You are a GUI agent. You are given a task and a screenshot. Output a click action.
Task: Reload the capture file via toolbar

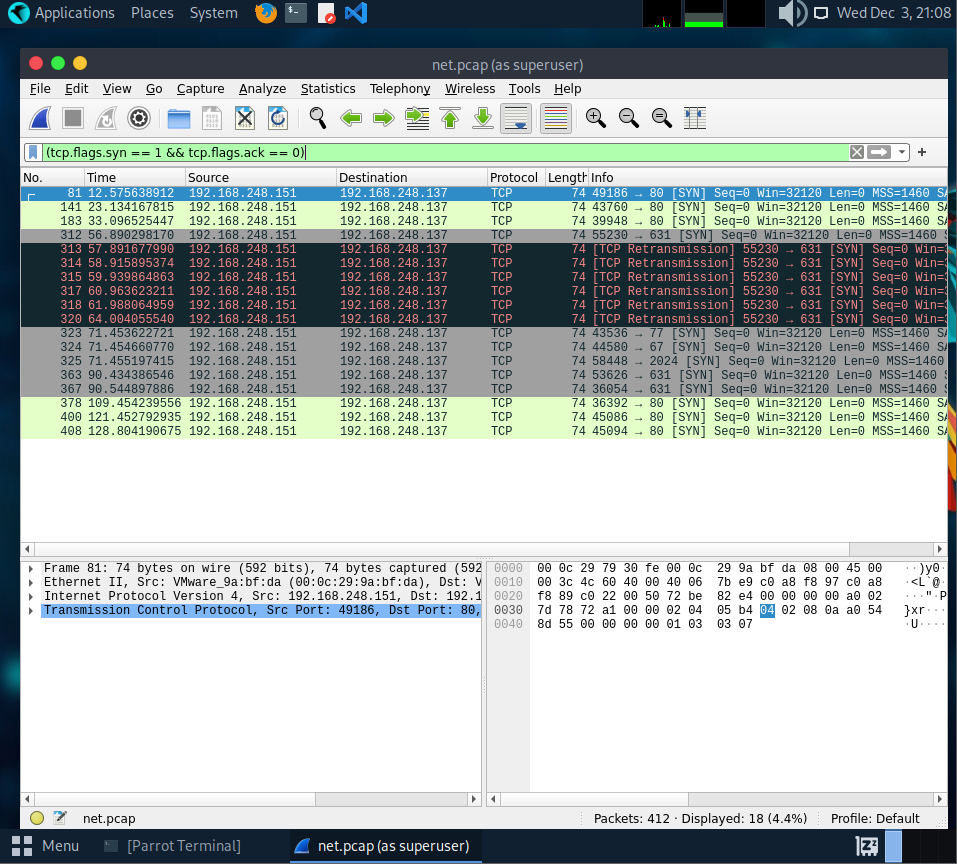pos(277,118)
